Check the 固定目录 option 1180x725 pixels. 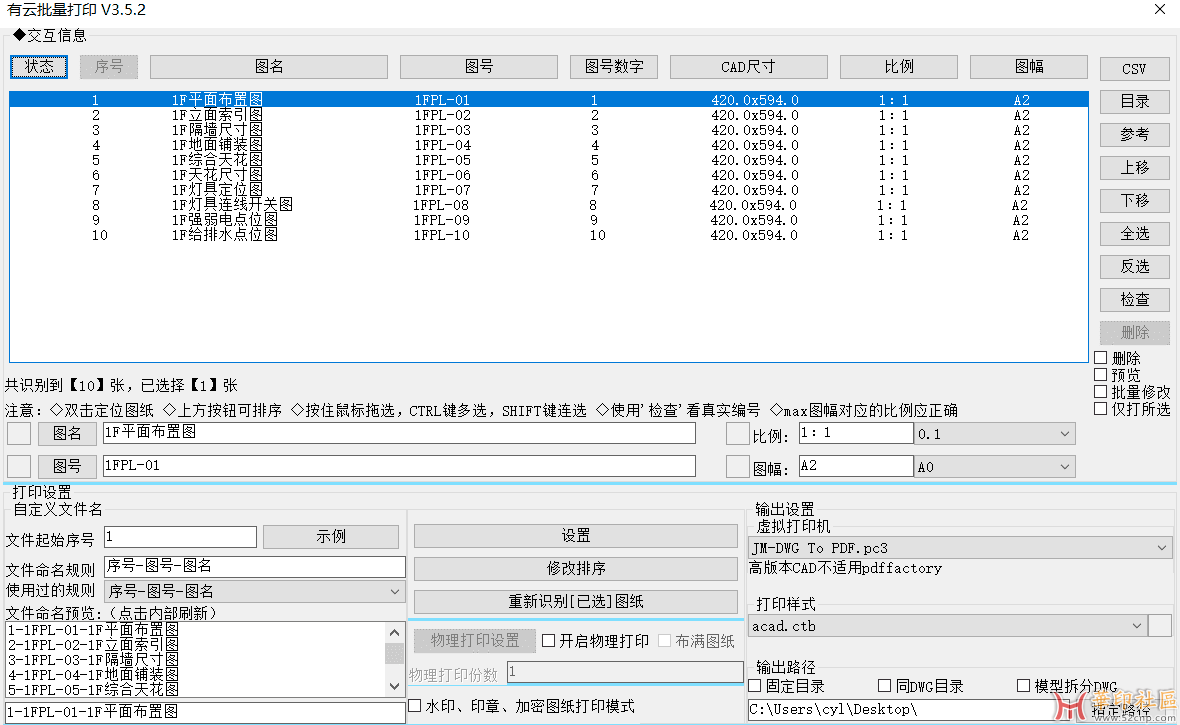click(756, 686)
